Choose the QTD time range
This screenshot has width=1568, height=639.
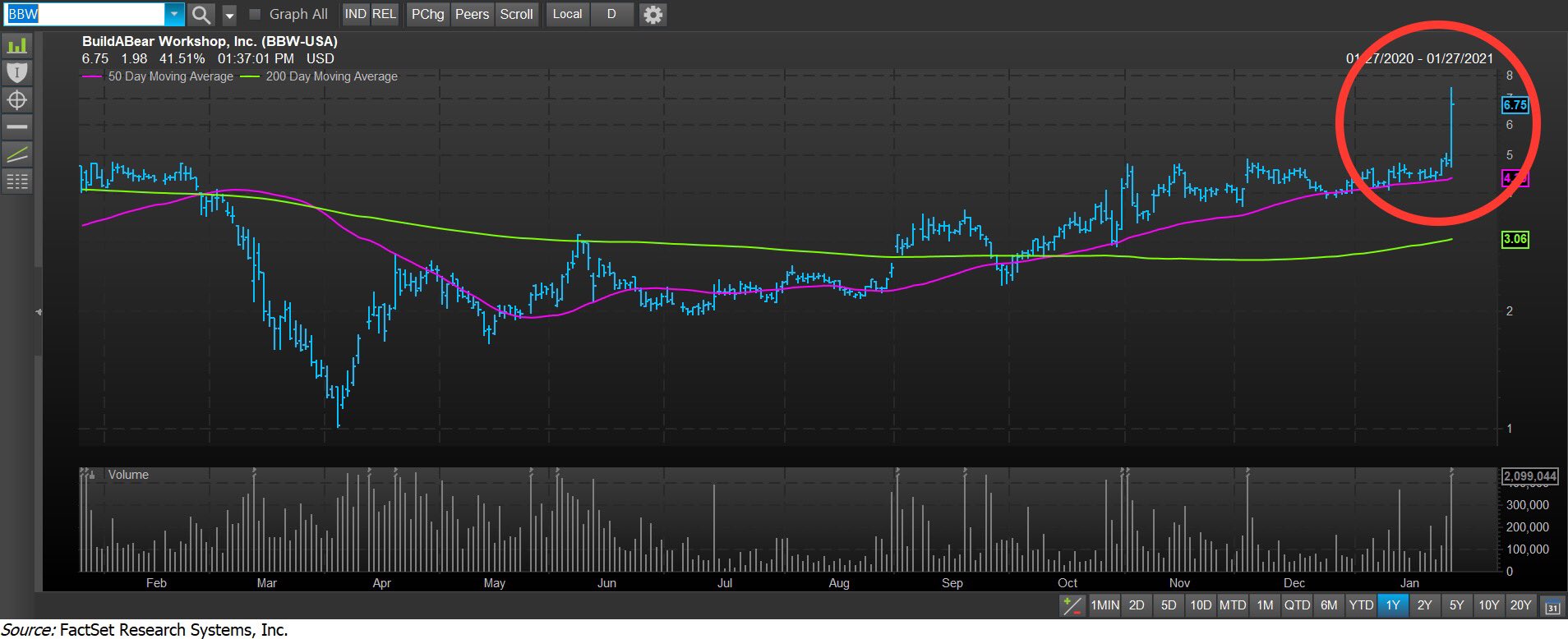[x=1297, y=605]
